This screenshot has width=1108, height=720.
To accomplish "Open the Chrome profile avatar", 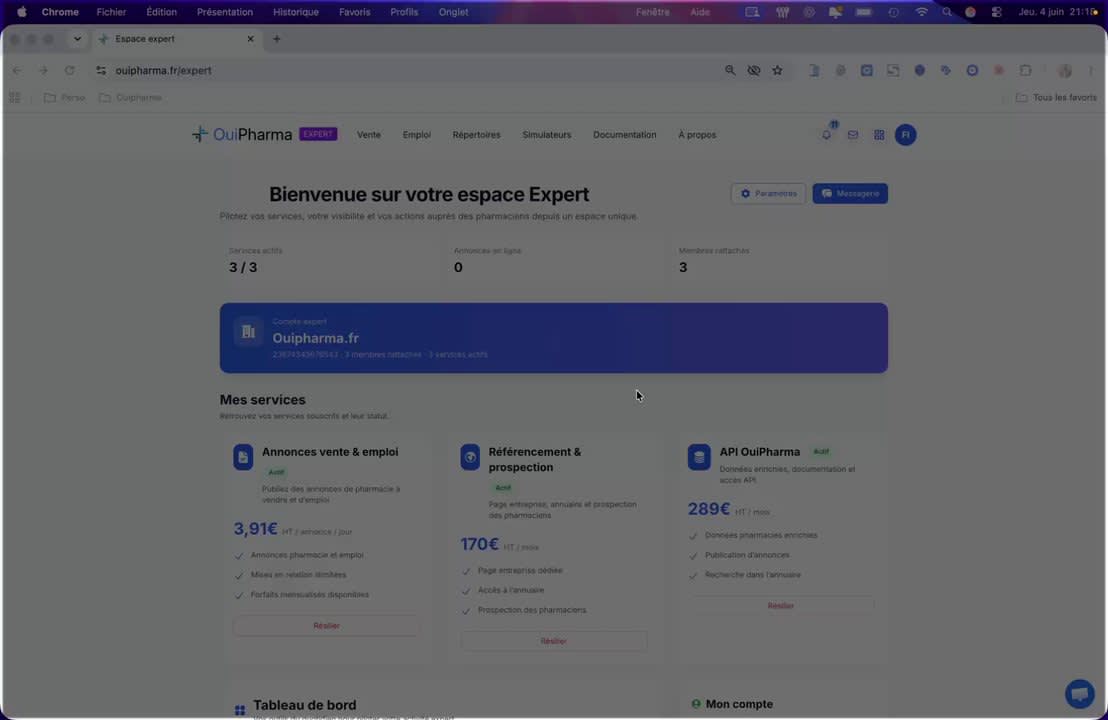I will coord(1065,71).
